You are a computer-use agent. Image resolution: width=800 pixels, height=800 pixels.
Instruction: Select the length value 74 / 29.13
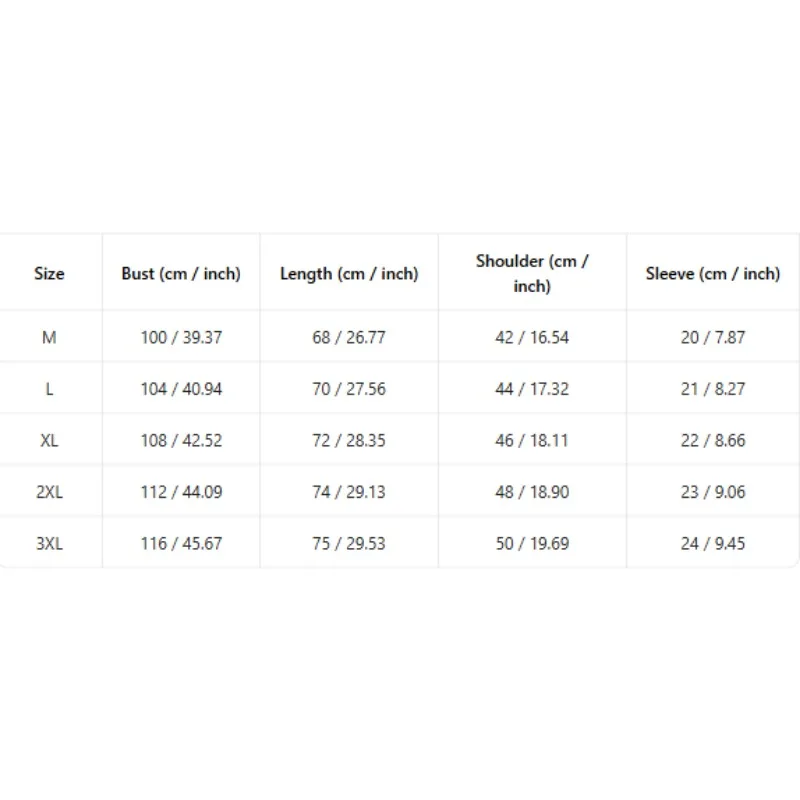pyautogui.click(x=349, y=492)
